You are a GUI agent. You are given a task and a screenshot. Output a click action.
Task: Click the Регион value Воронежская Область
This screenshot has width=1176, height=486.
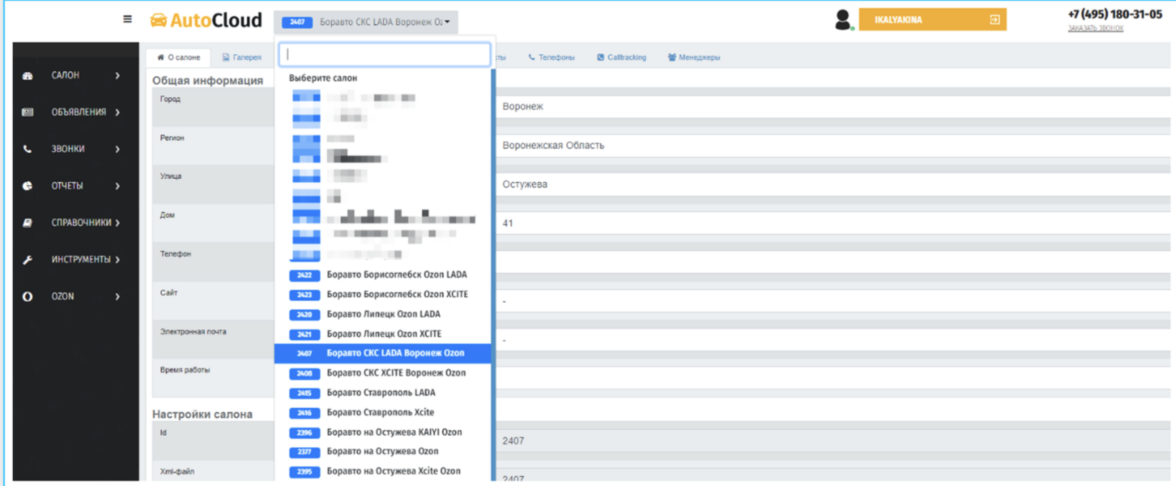pos(553,146)
